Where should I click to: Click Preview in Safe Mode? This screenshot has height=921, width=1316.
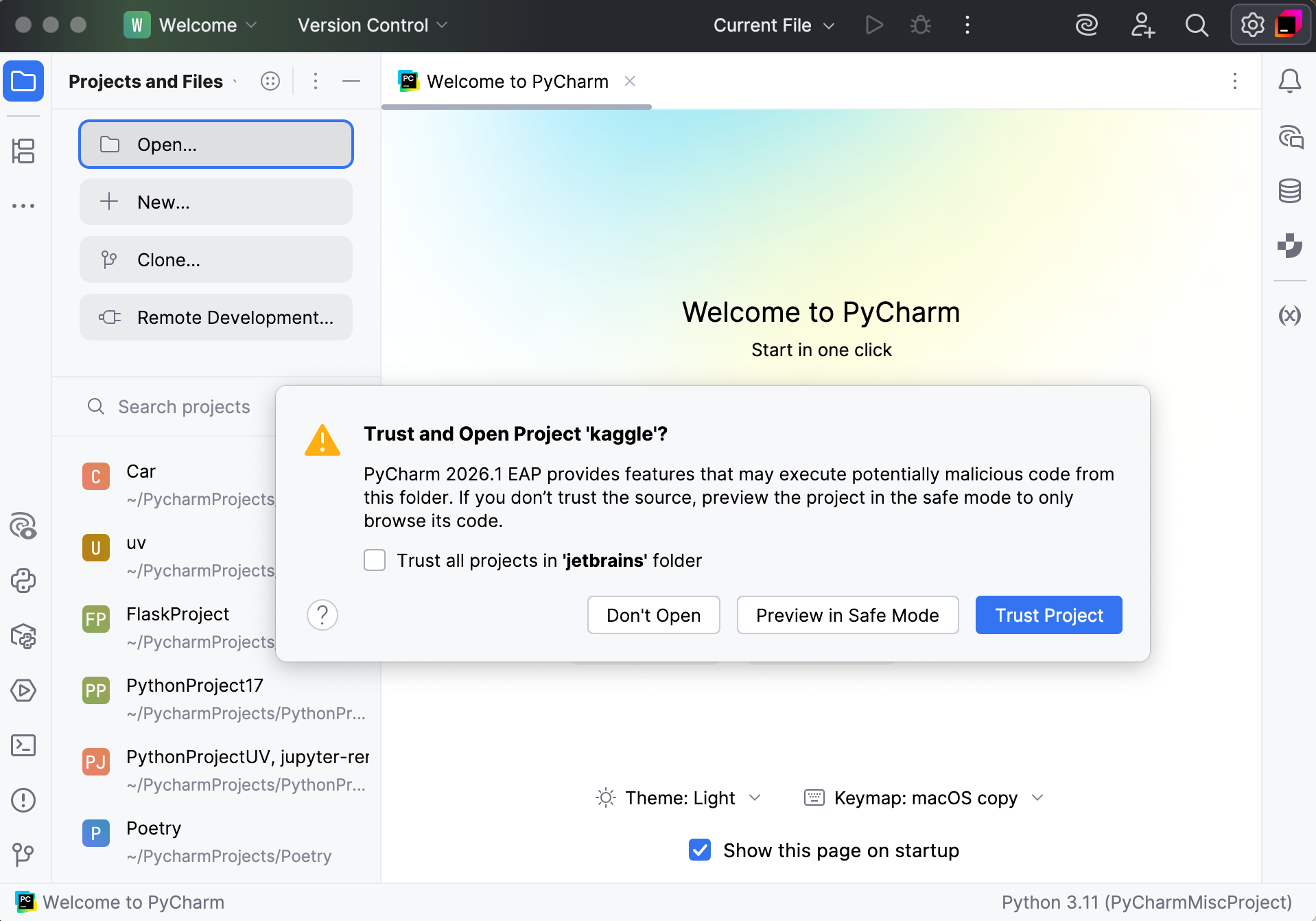847,615
